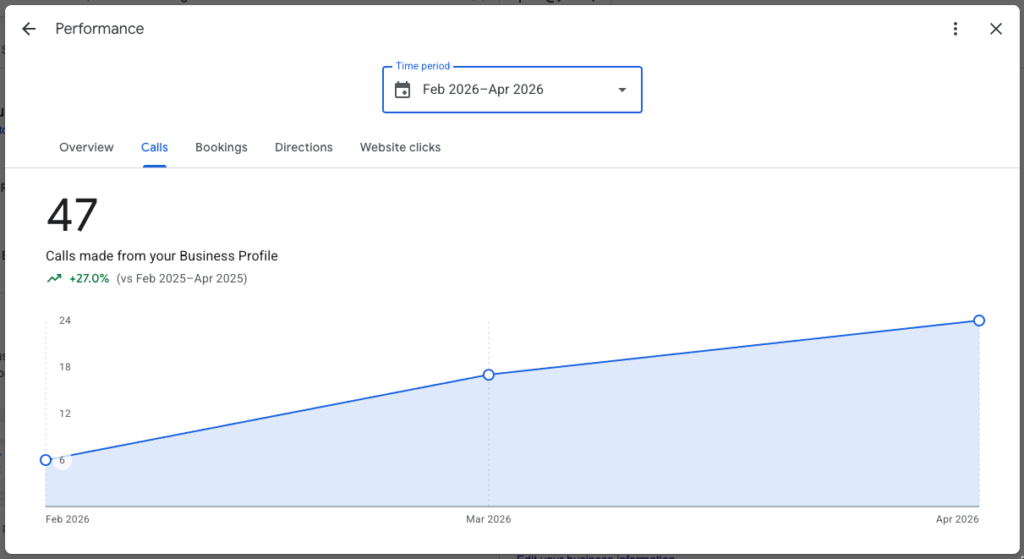Click the Feb 2026 x-axis label
The height and width of the screenshot is (559, 1024).
coord(67,519)
